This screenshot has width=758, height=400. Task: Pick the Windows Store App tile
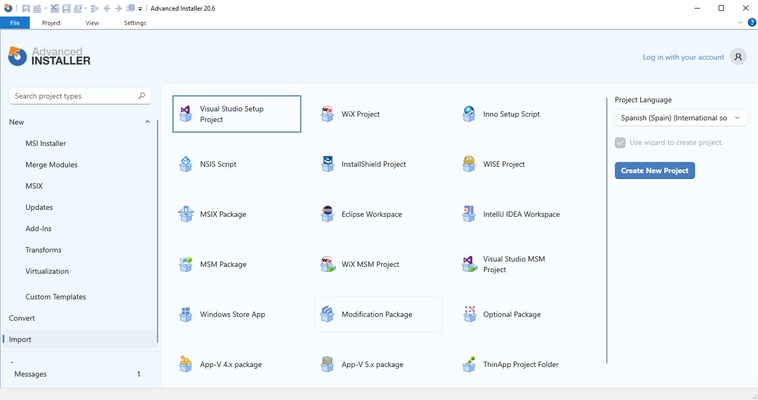tap(236, 314)
